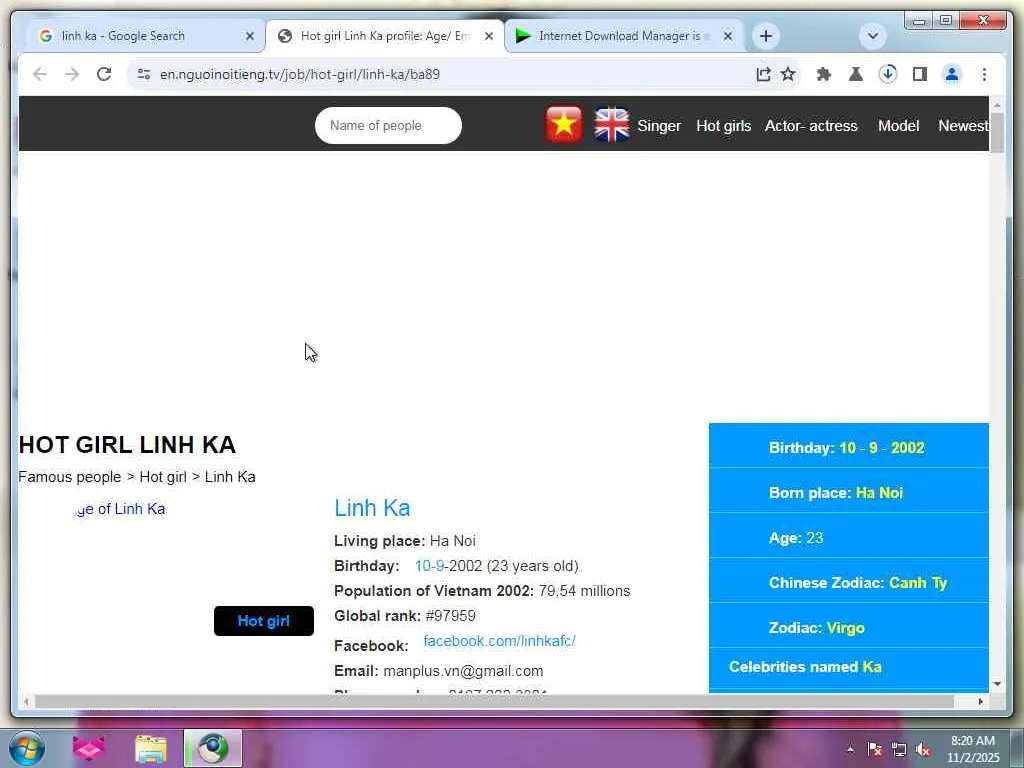This screenshot has width=1024, height=768.
Task: Reload the current page
Action: [x=104, y=74]
